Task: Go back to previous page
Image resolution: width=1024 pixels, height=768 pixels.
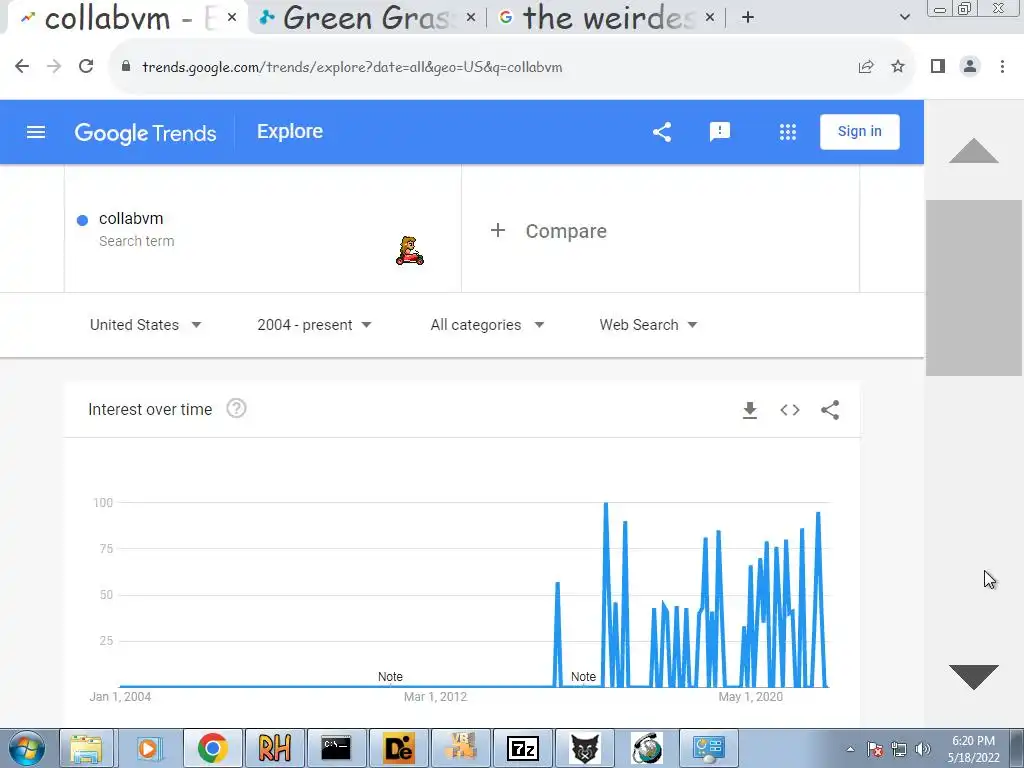Action: [x=22, y=66]
